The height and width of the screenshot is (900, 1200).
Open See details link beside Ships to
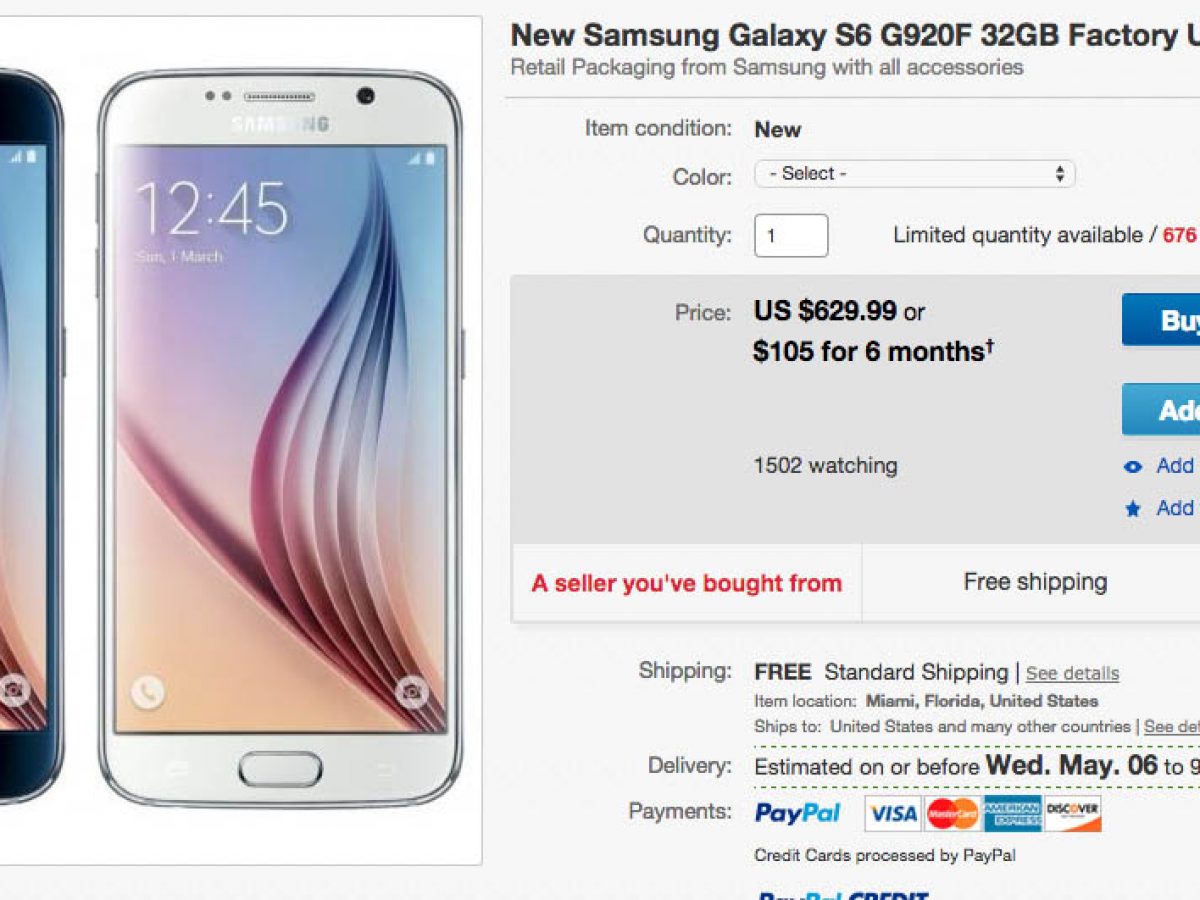pyautogui.click(x=1172, y=727)
